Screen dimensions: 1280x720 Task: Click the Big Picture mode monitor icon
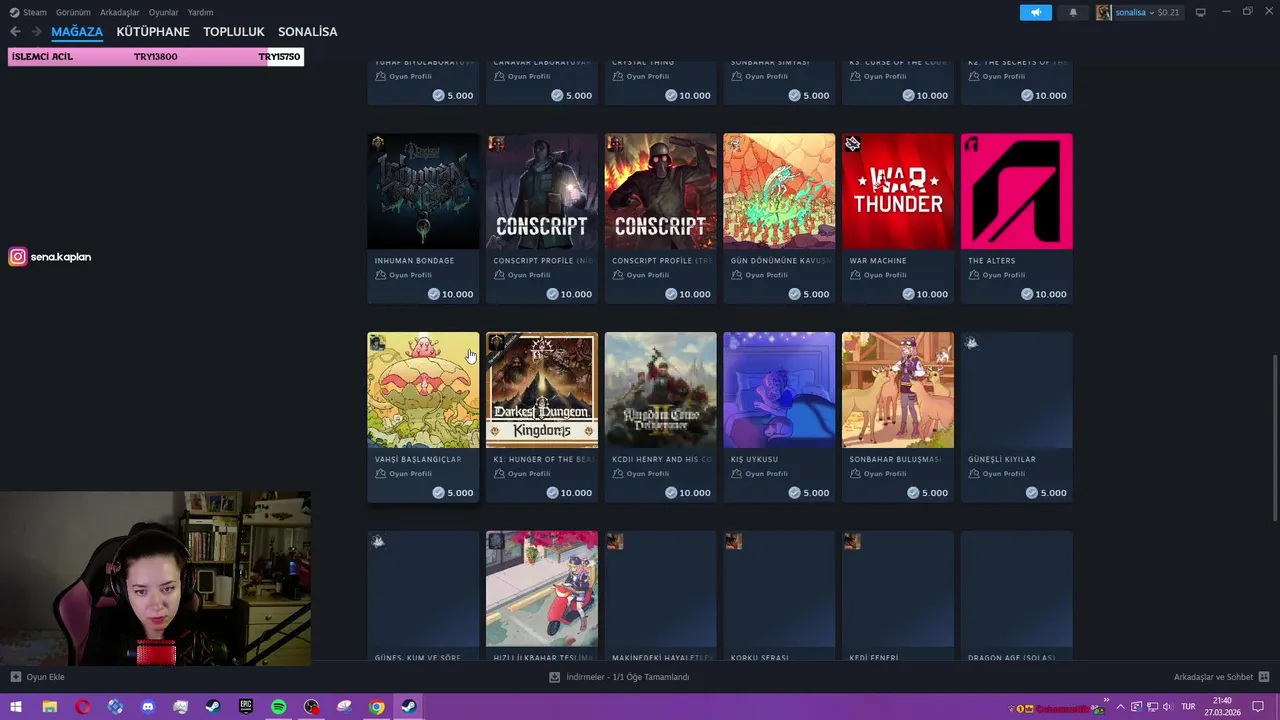coord(1201,12)
